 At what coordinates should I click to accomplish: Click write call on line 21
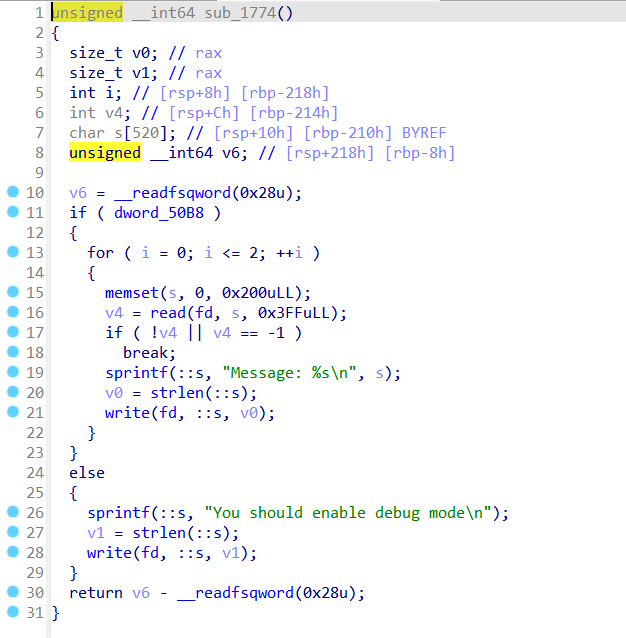[127, 413]
